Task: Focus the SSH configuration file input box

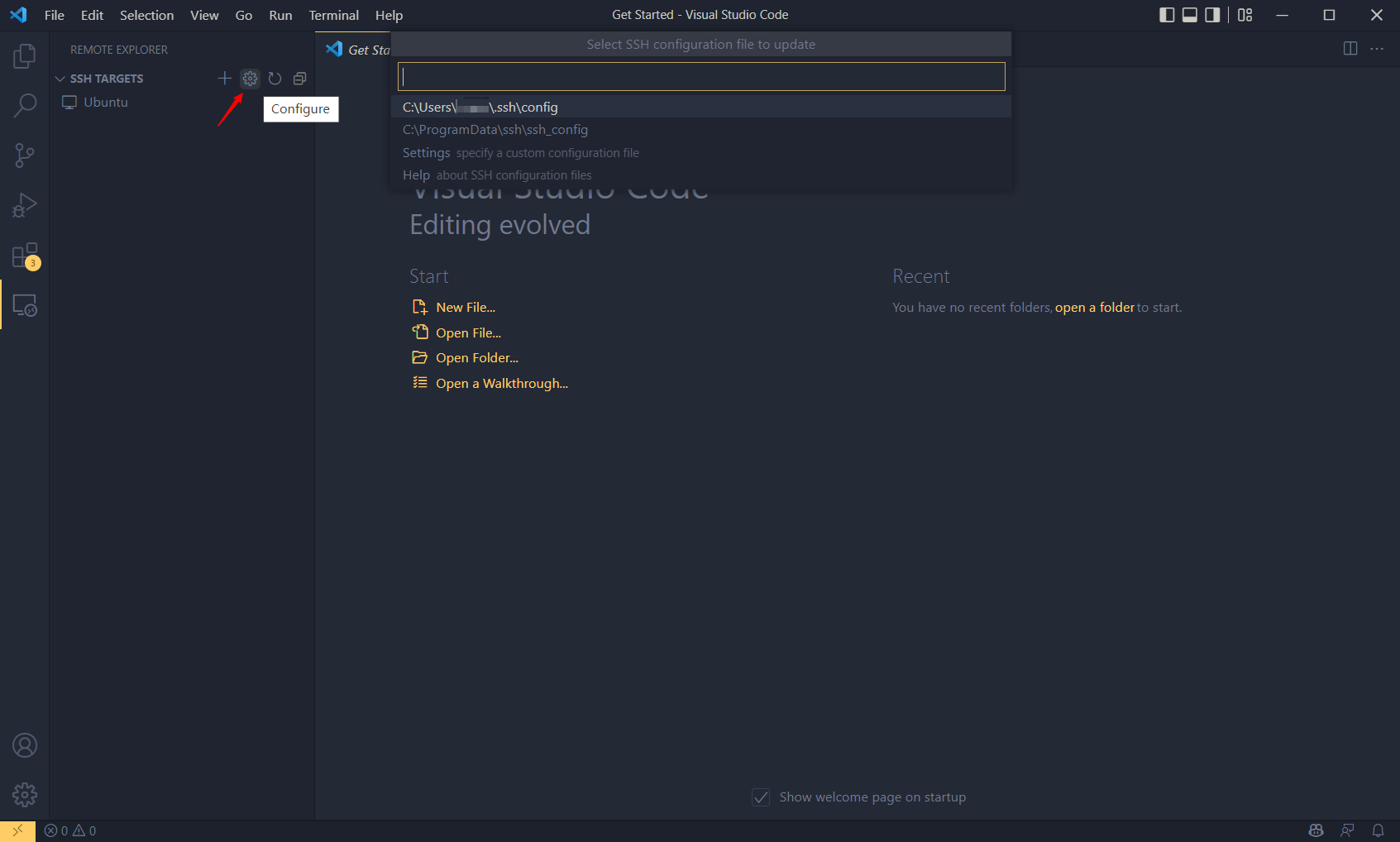Action: coord(701,77)
